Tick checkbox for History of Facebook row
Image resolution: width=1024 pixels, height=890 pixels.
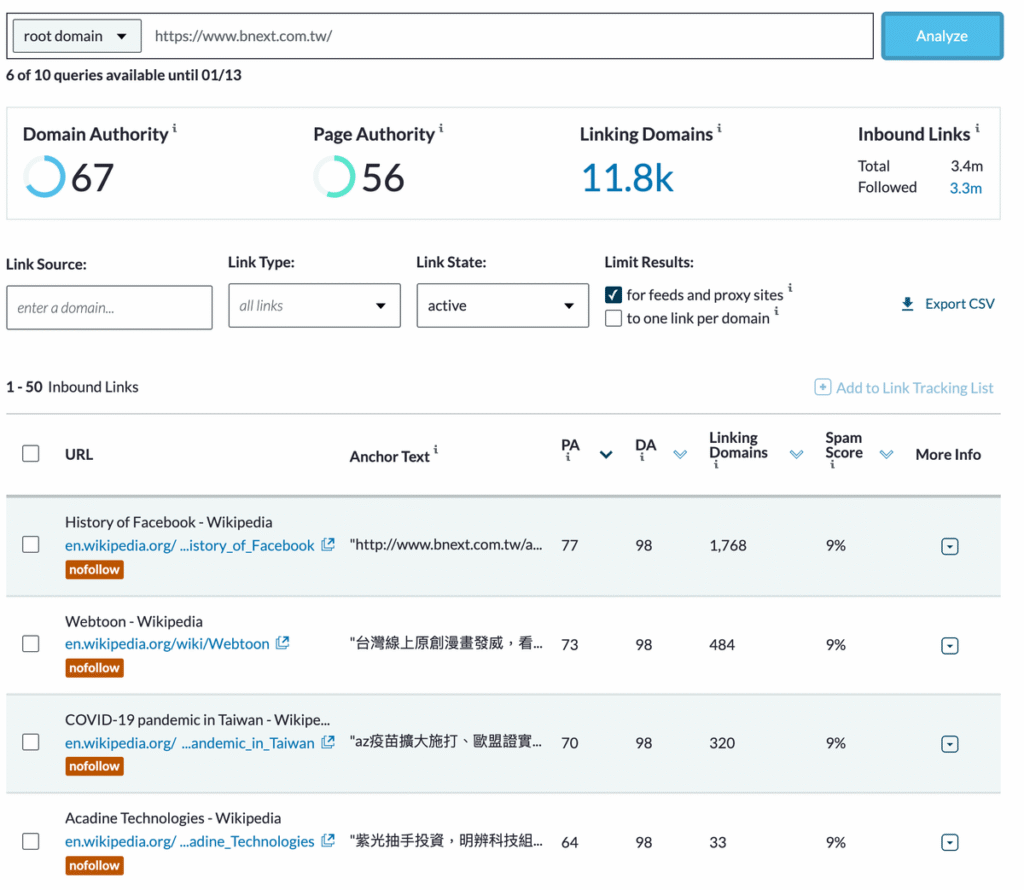tap(31, 545)
